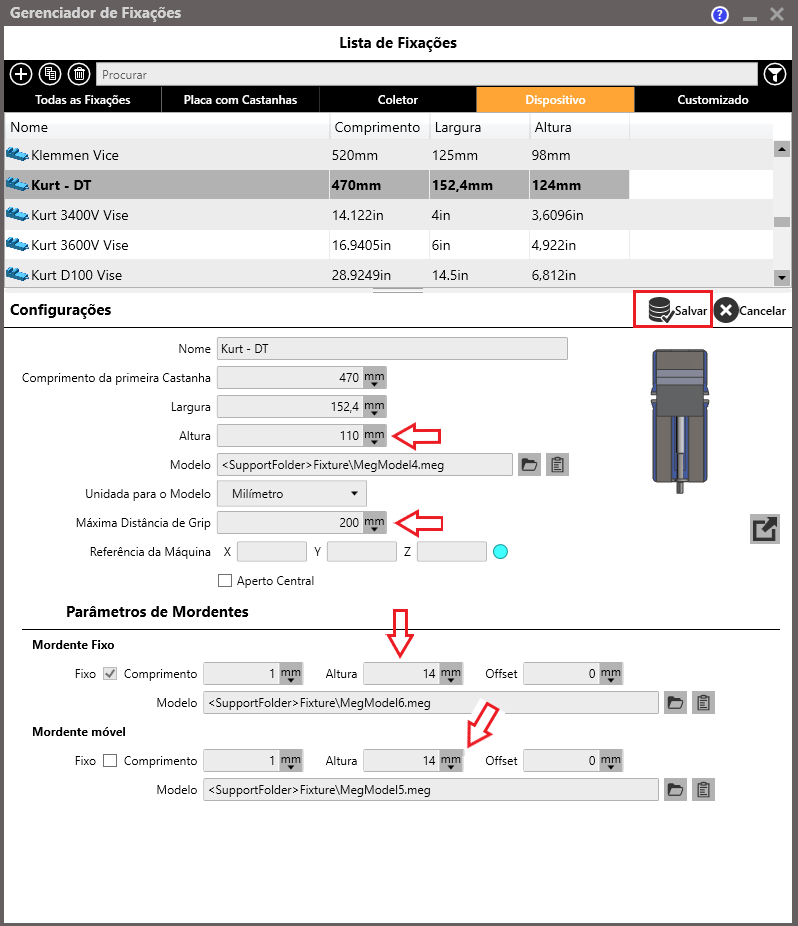Click the fixture list scrollbar thumb
This screenshot has height=926, width=798.
782,222
